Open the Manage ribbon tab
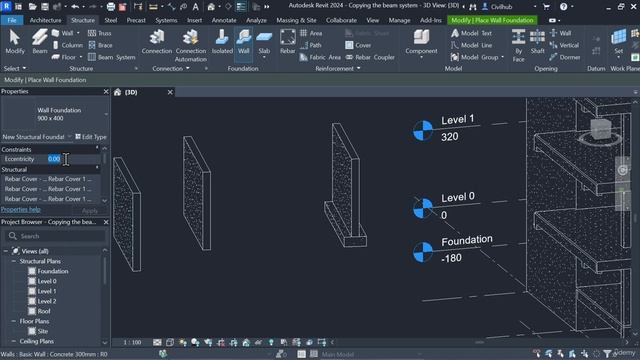Viewport: 640px width, 360px height. coord(399,20)
